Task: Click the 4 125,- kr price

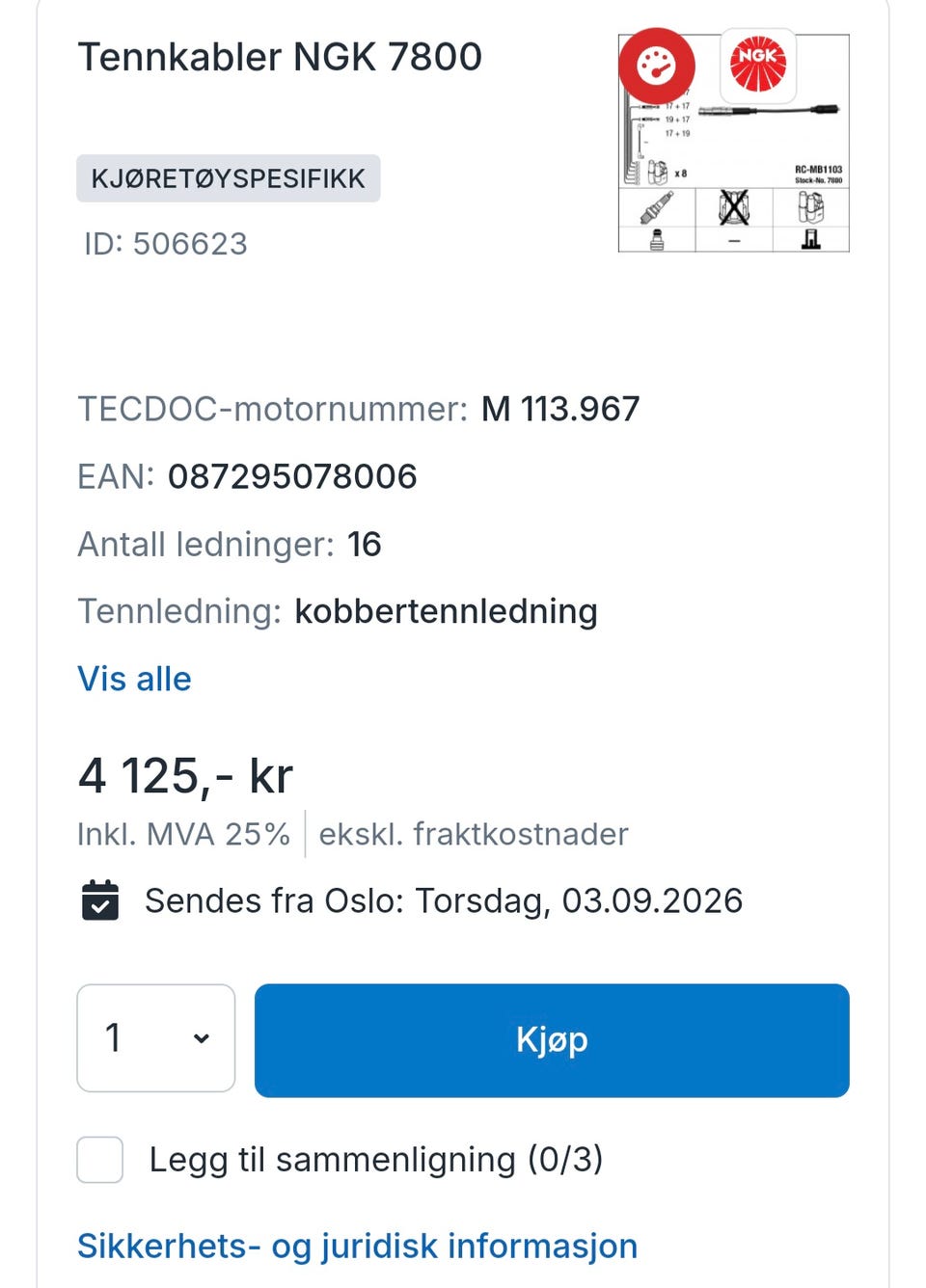Action: 185,776
